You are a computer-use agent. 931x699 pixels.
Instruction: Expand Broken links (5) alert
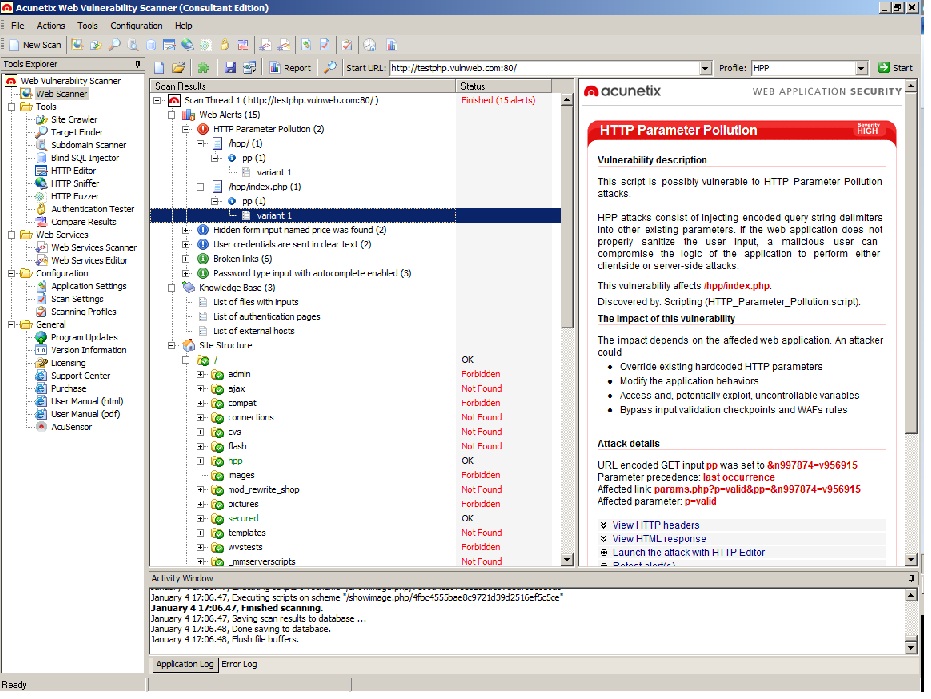coord(186,259)
